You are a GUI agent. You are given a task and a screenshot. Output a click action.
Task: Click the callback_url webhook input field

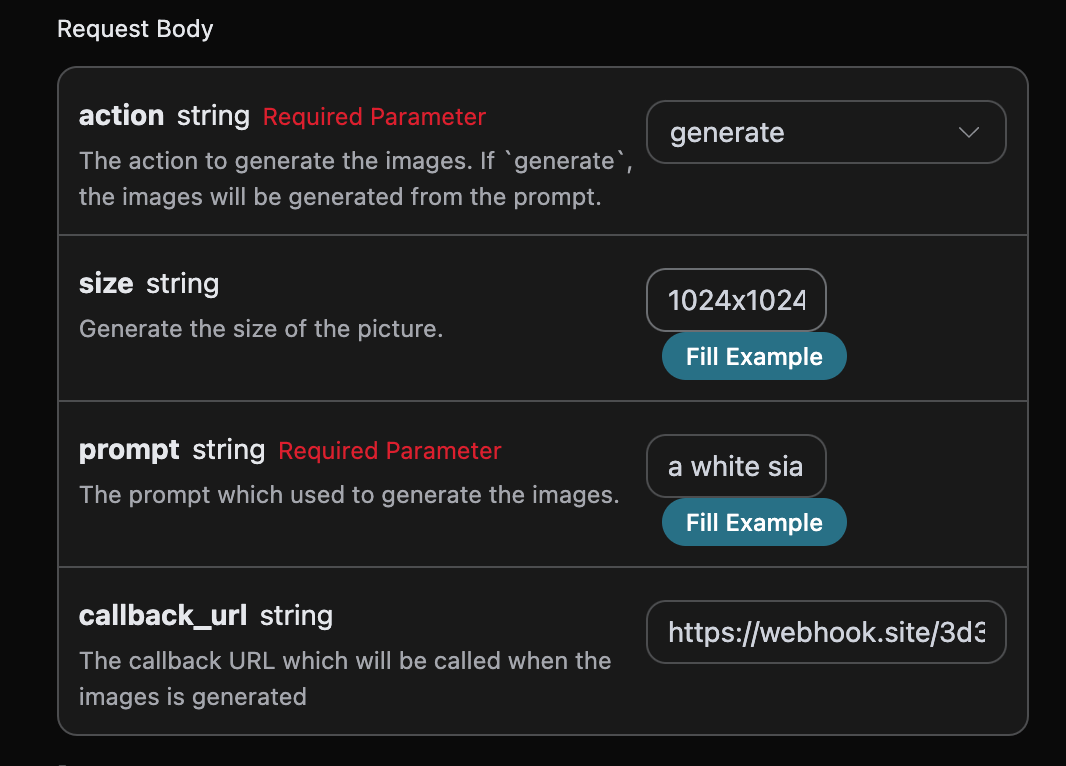coord(826,632)
